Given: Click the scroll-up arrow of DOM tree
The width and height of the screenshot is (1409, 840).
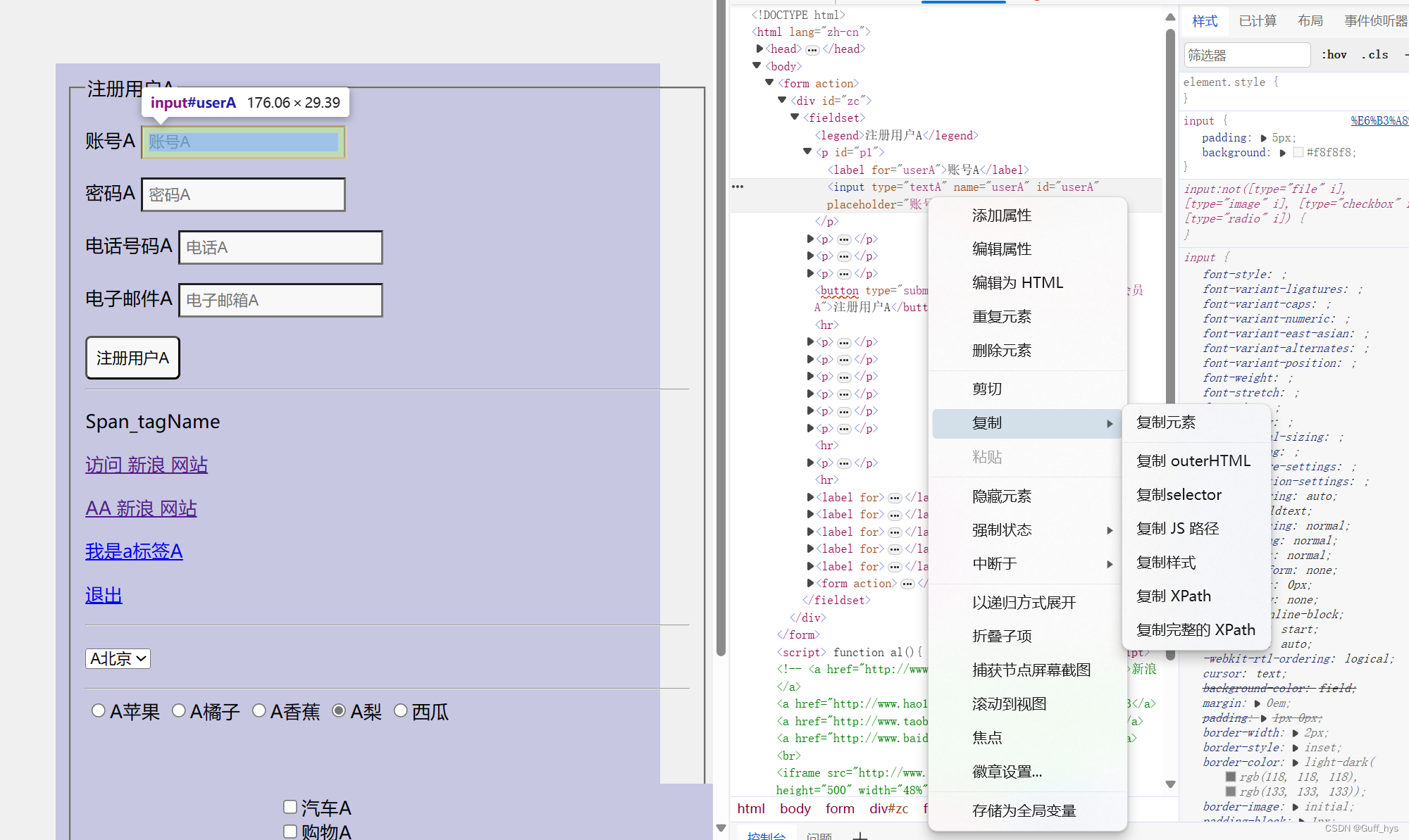Looking at the screenshot, I should (1170, 17).
